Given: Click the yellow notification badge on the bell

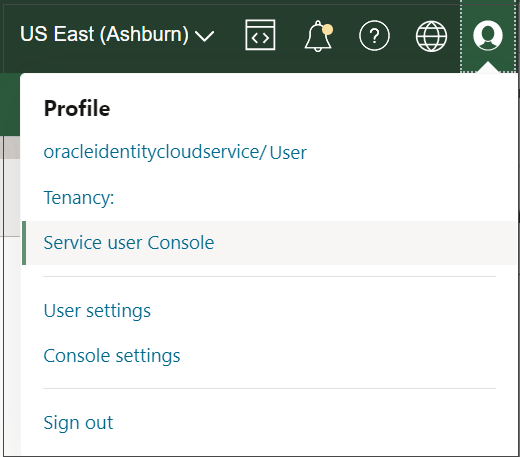Looking at the screenshot, I should pos(328,29).
